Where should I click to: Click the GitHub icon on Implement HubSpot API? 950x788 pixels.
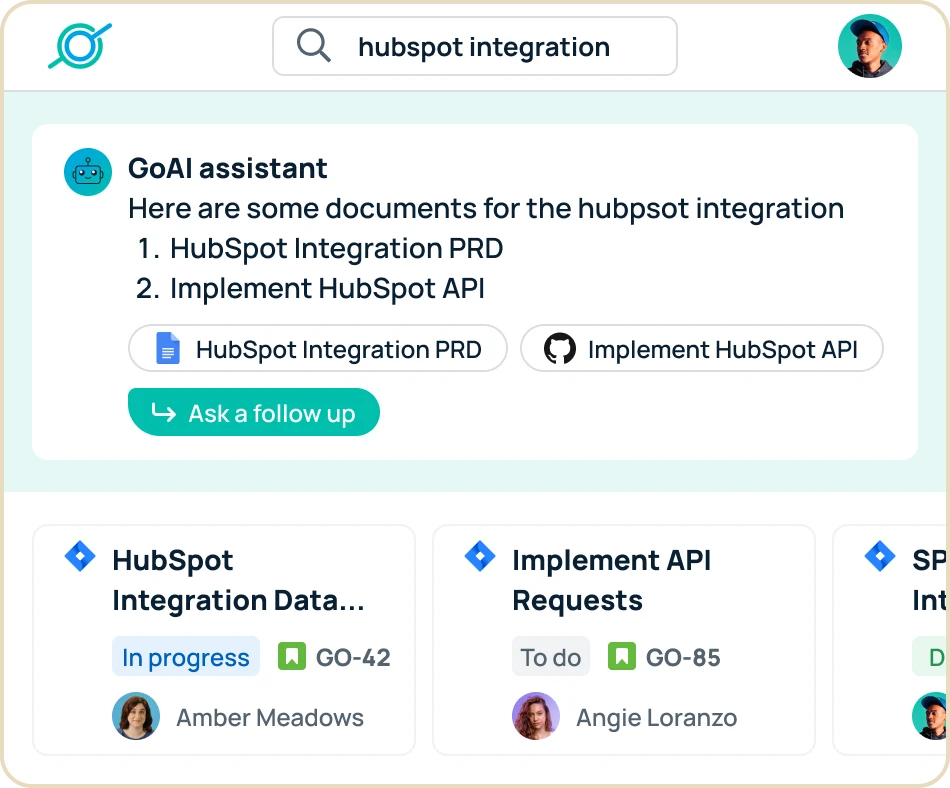(560, 348)
